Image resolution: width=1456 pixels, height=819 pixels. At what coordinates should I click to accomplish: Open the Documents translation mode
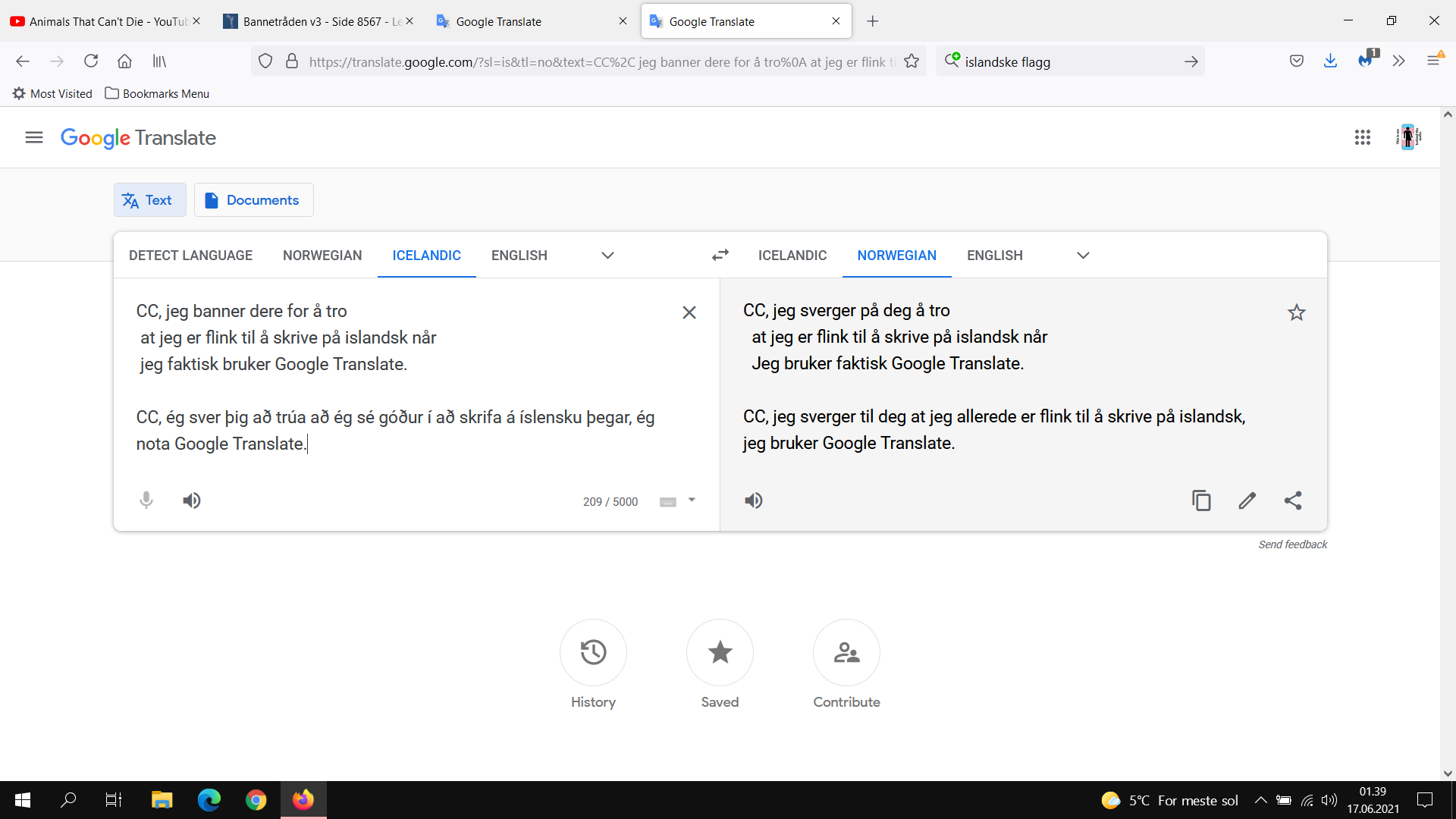[x=254, y=200]
